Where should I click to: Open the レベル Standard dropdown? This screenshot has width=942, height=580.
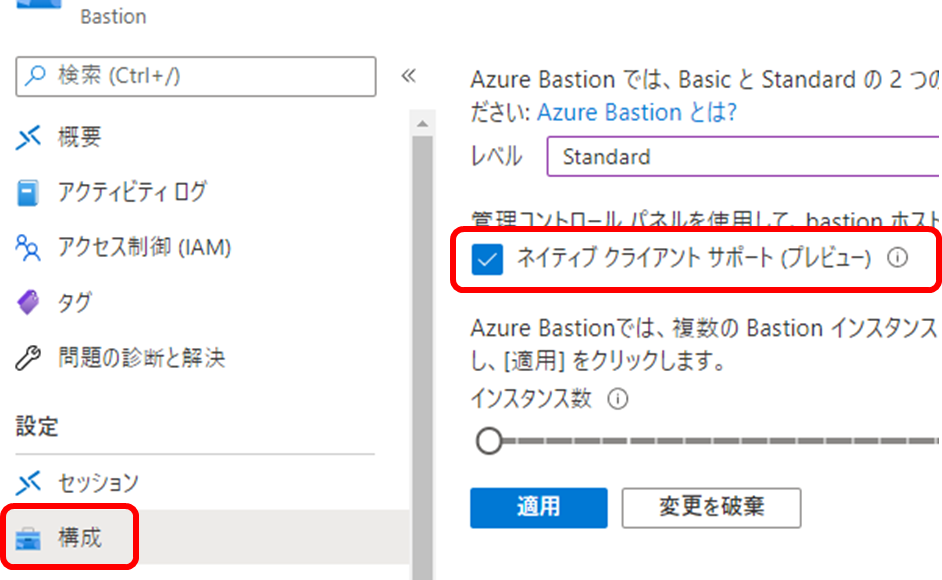click(744, 156)
